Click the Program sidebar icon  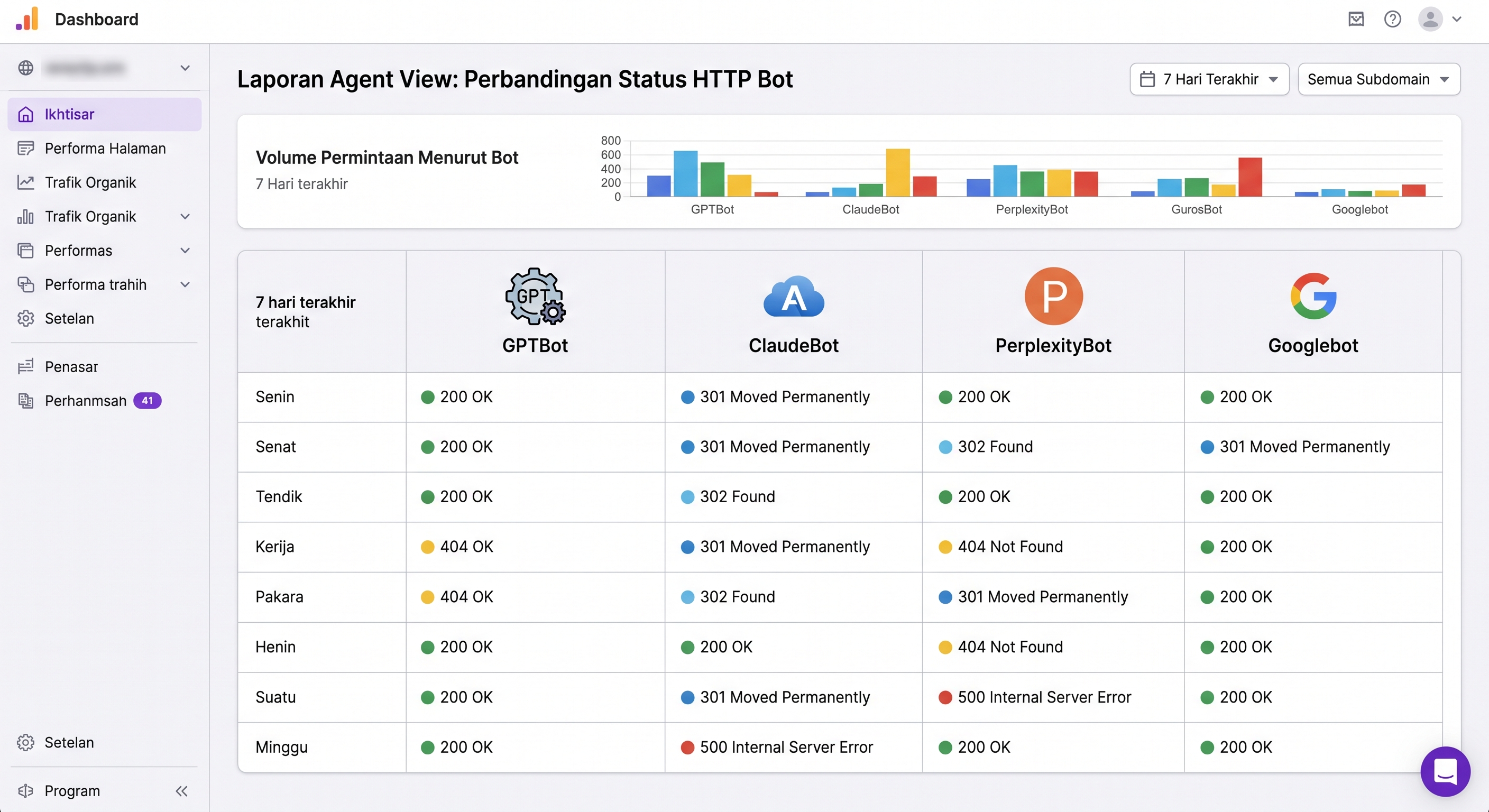point(25,791)
